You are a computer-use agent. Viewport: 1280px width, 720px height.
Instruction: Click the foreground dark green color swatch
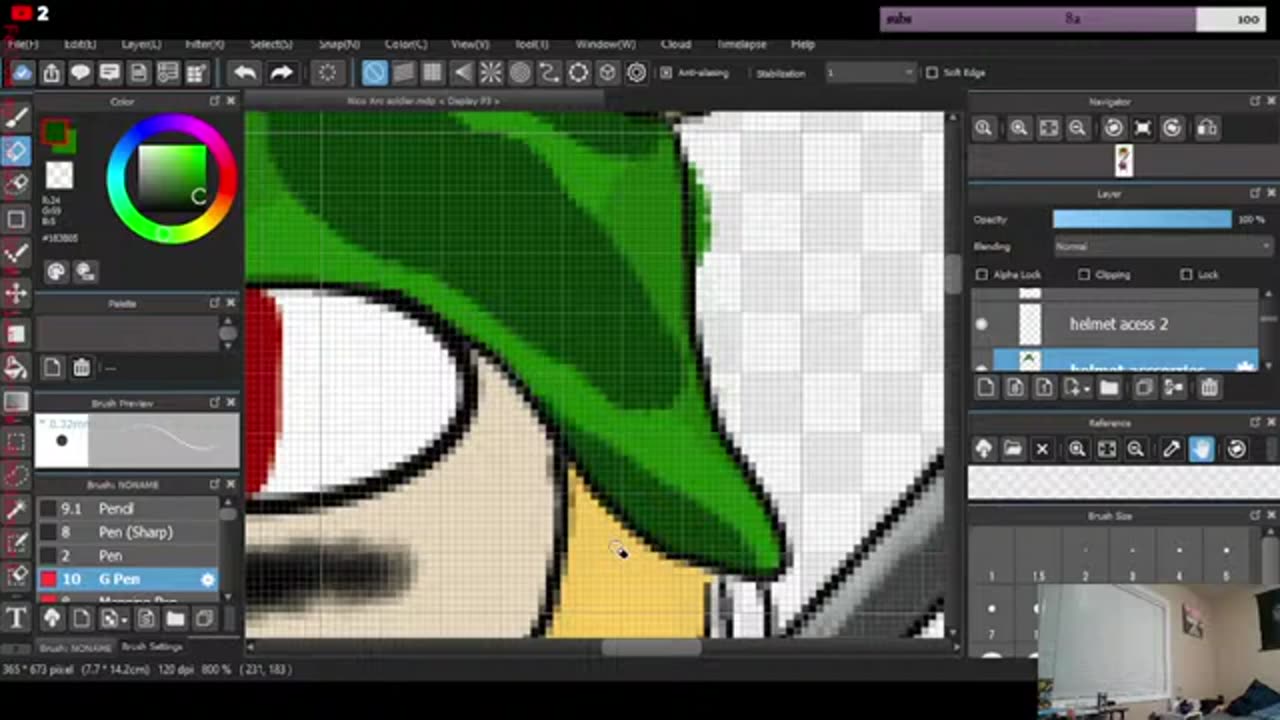click(x=55, y=131)
